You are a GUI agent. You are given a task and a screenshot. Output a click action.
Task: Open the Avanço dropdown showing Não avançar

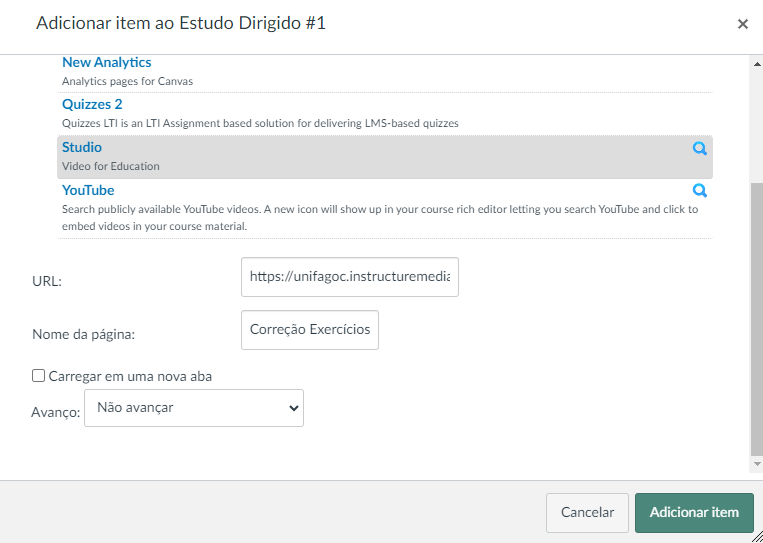(194, 408)
